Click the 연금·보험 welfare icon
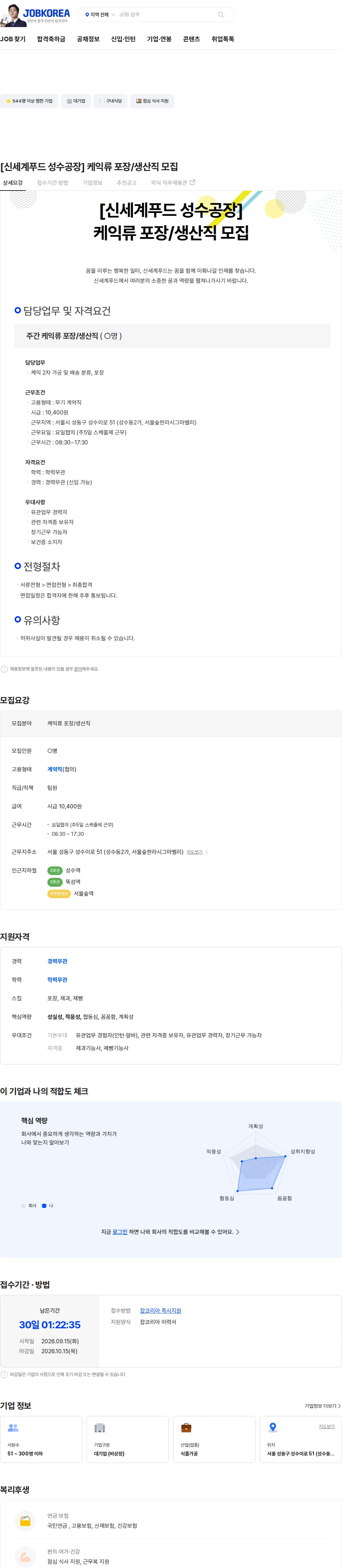 [x=25, y=1521]
